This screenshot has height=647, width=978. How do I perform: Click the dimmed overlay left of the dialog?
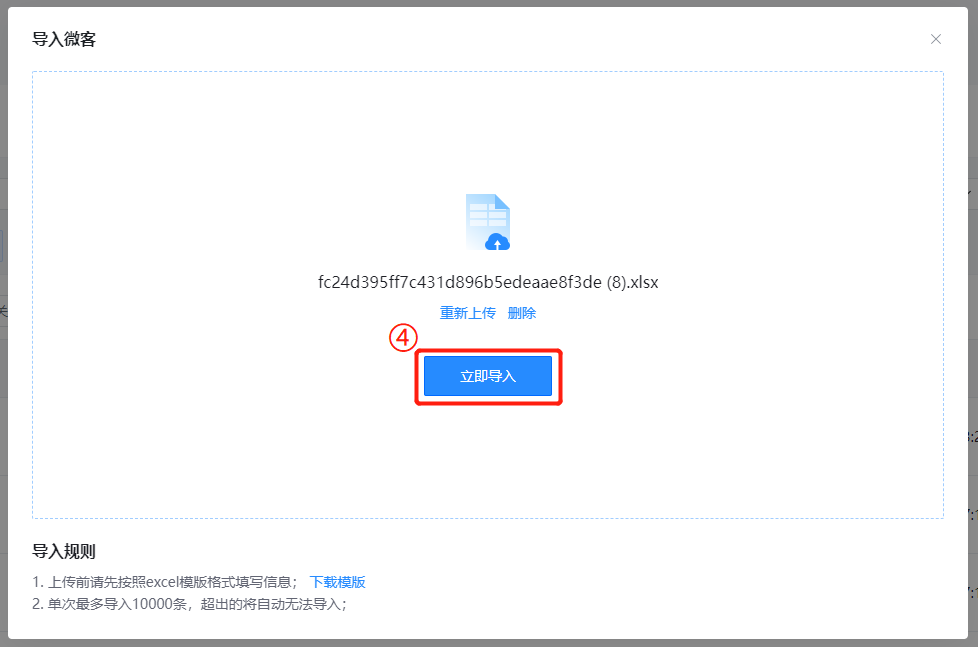pos(4,374)
